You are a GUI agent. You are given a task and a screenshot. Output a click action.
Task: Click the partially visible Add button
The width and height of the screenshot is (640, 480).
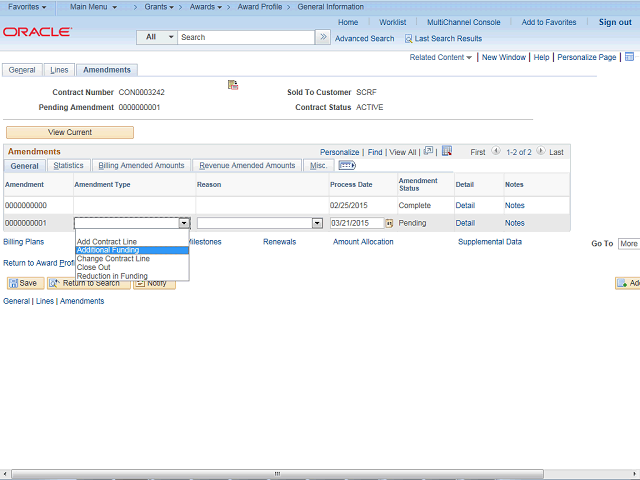[627, 283]
